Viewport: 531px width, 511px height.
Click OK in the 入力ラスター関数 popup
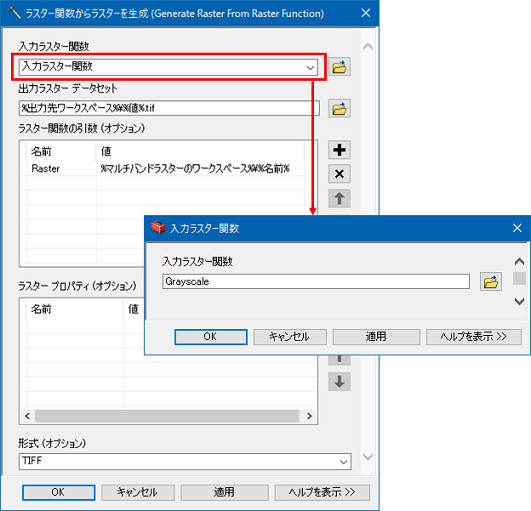coord(211,337)
